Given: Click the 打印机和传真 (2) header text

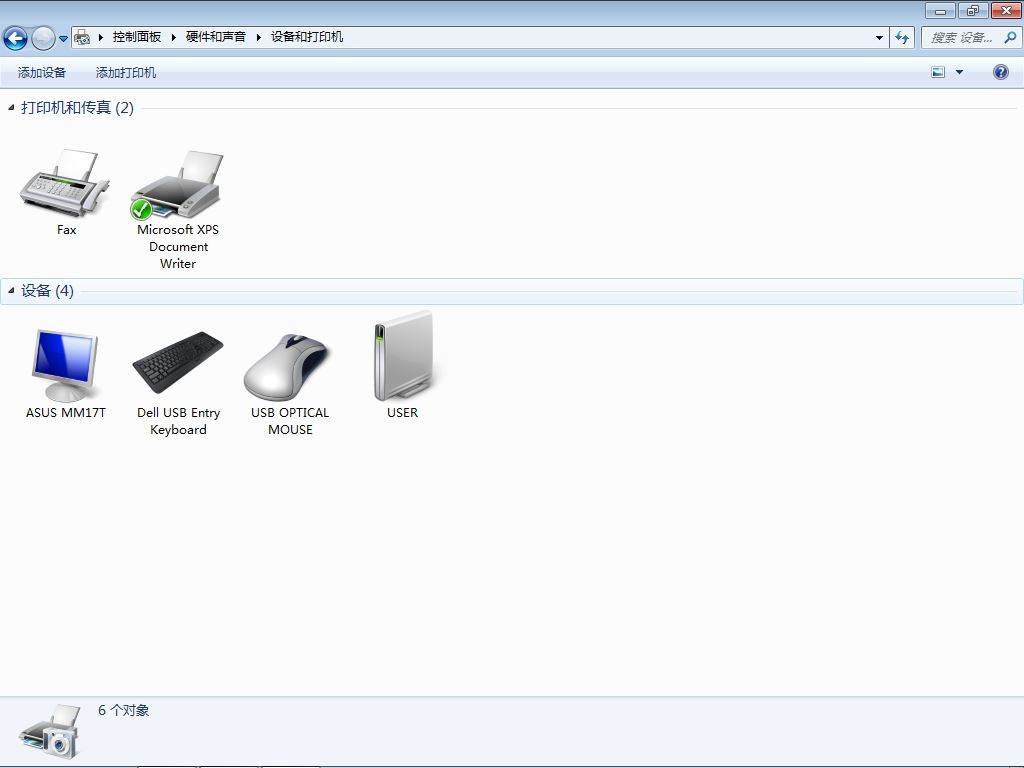Looking at the screenshot, I should (77, 107).
